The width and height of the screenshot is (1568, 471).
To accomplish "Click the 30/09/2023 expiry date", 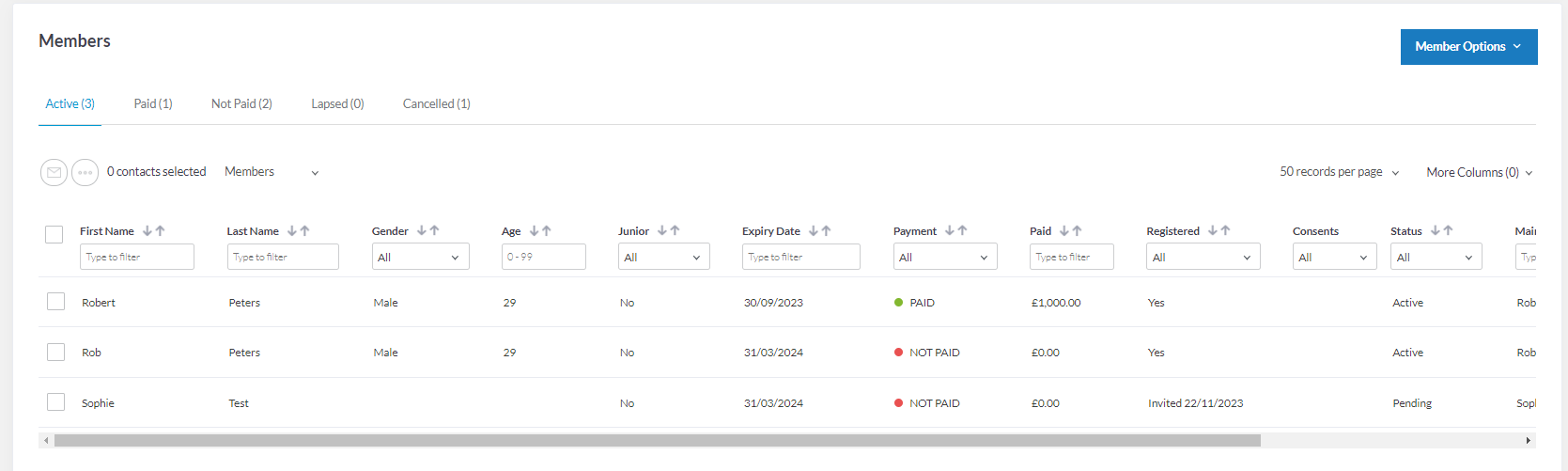I will pyautogui.click(x=773, y=303).
